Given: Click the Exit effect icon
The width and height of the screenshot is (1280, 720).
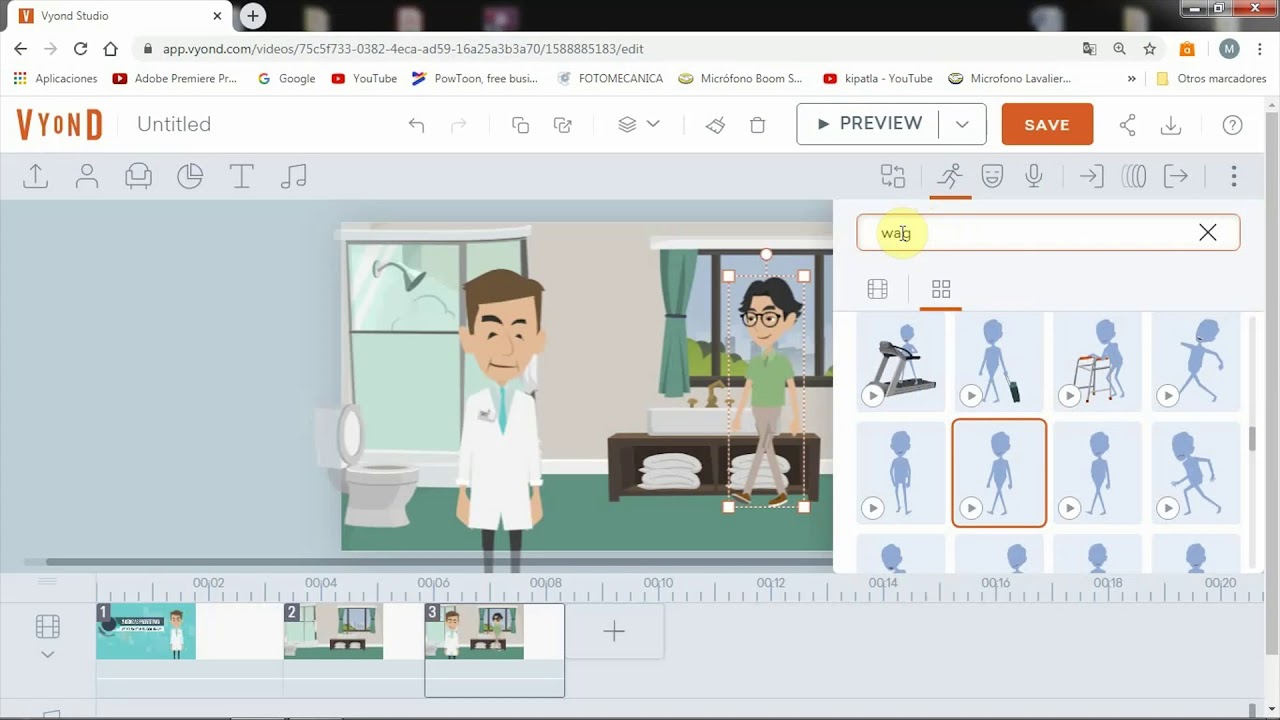Looking at the screenshot, I should [1176, 176].
